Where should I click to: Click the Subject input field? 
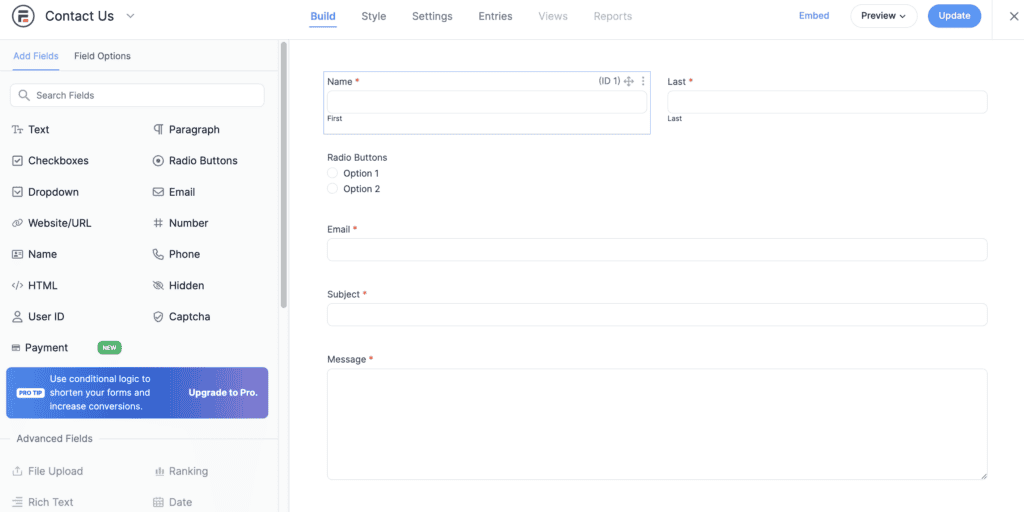(x=657, y=315)
